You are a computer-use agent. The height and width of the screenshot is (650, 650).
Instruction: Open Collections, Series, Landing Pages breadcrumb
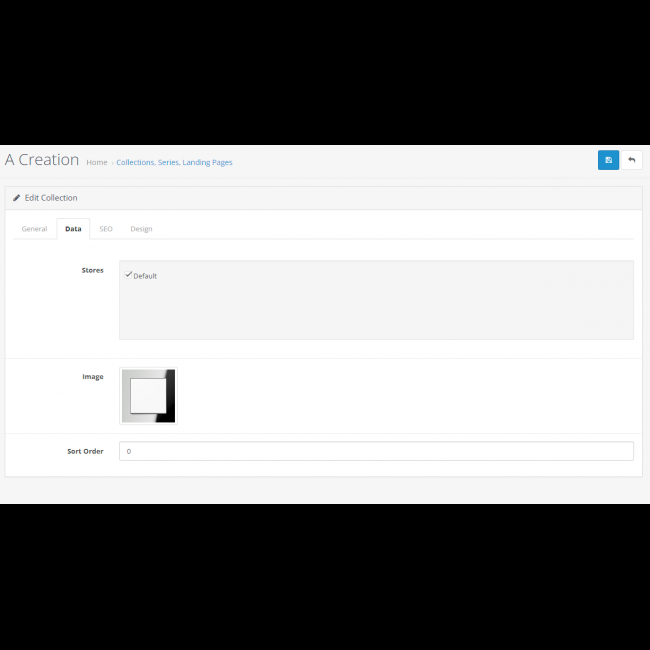click(174, 162)
